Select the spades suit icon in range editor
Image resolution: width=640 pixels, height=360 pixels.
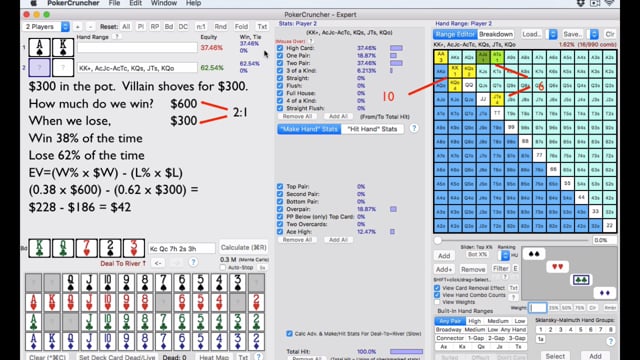533,254
